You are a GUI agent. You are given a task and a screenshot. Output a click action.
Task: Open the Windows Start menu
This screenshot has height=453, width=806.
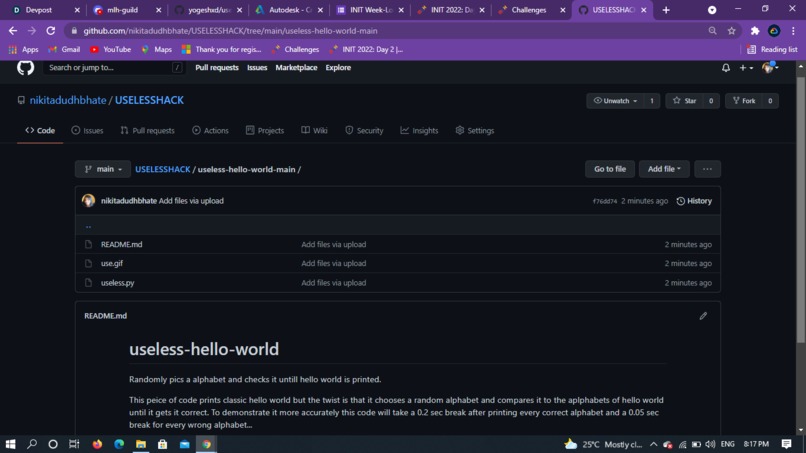click(x=10, y=444)
